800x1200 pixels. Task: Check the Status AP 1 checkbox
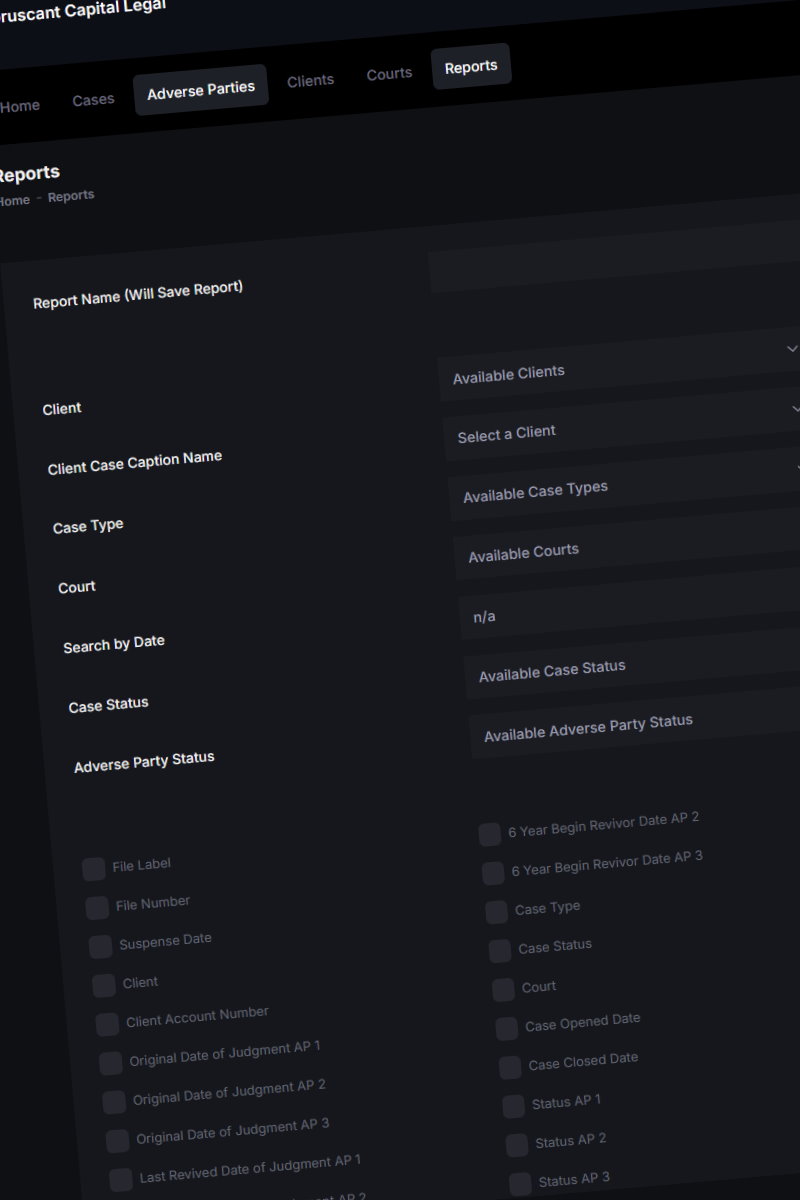click(x=513, y=1106)
